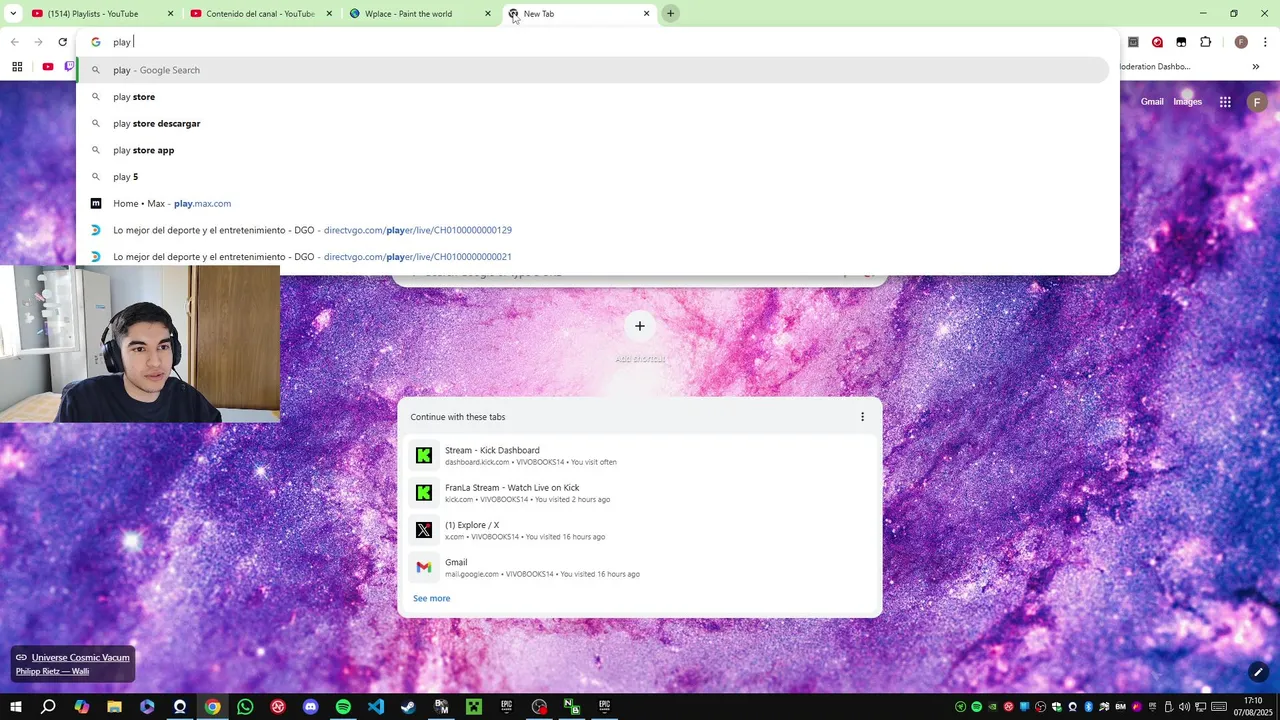Open the volume speaker tray icon
Screen dimensions: 1280x720
pos(1184,707)
